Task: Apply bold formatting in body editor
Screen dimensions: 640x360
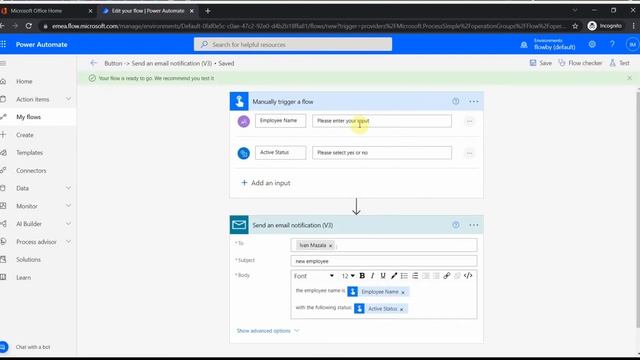Action: pos(362,276)
